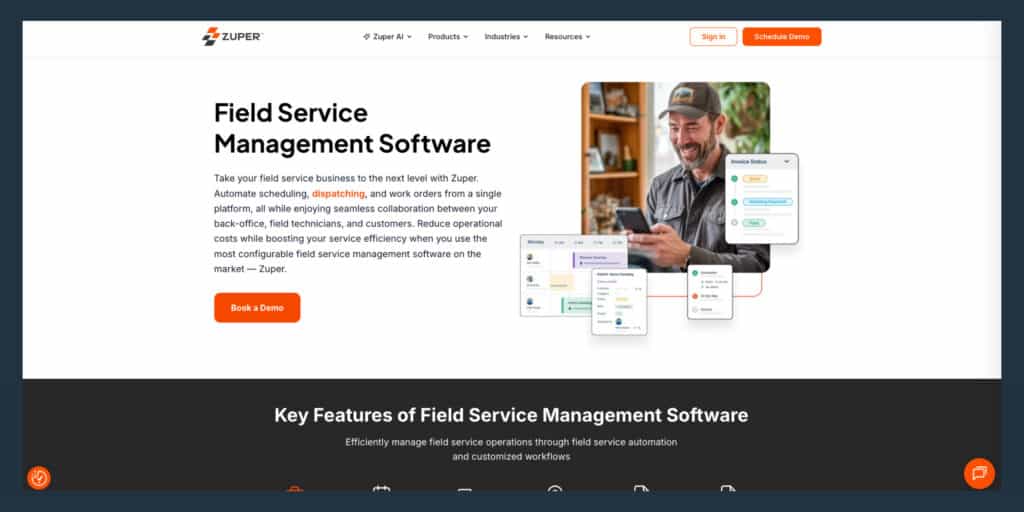Click the technician hero photo
The height and width of the screenshot is (512, 1024).
[x=675, y=176]
